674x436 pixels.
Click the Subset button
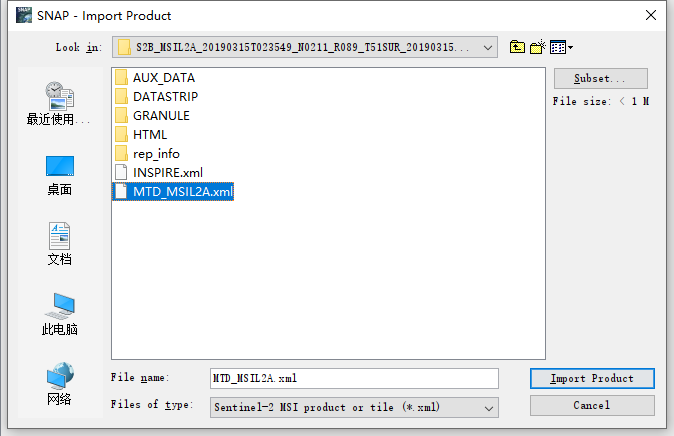click(x=600, y=79)
